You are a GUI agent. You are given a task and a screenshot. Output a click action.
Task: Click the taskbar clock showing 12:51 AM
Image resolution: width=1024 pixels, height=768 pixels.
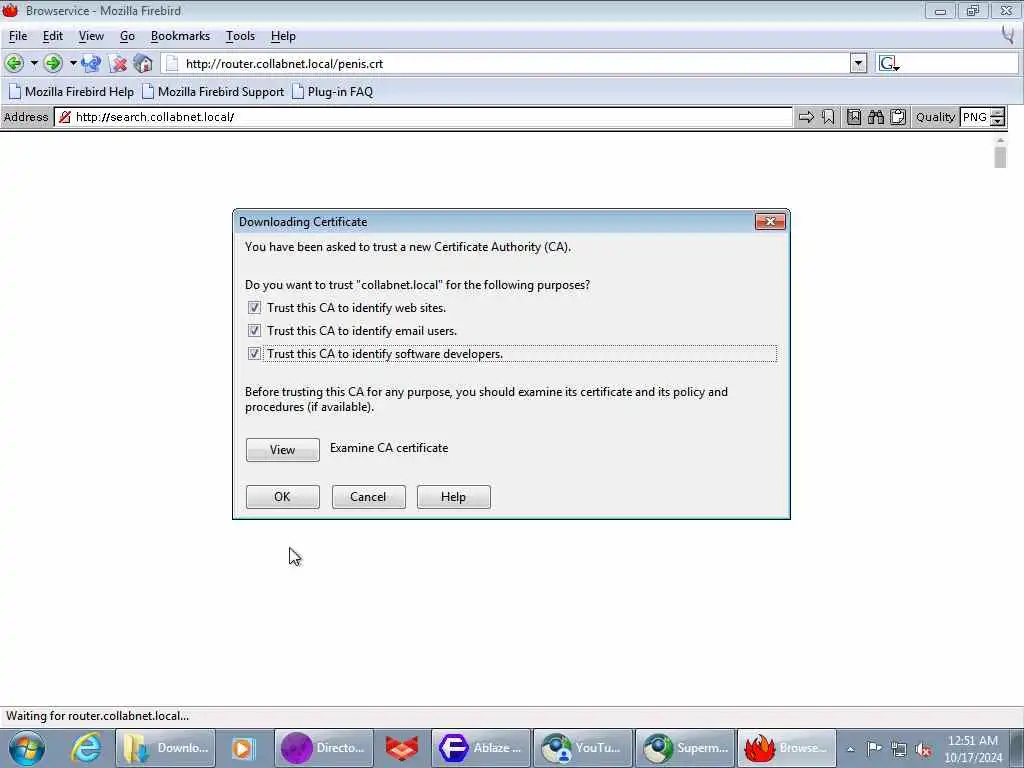[973, 749]
